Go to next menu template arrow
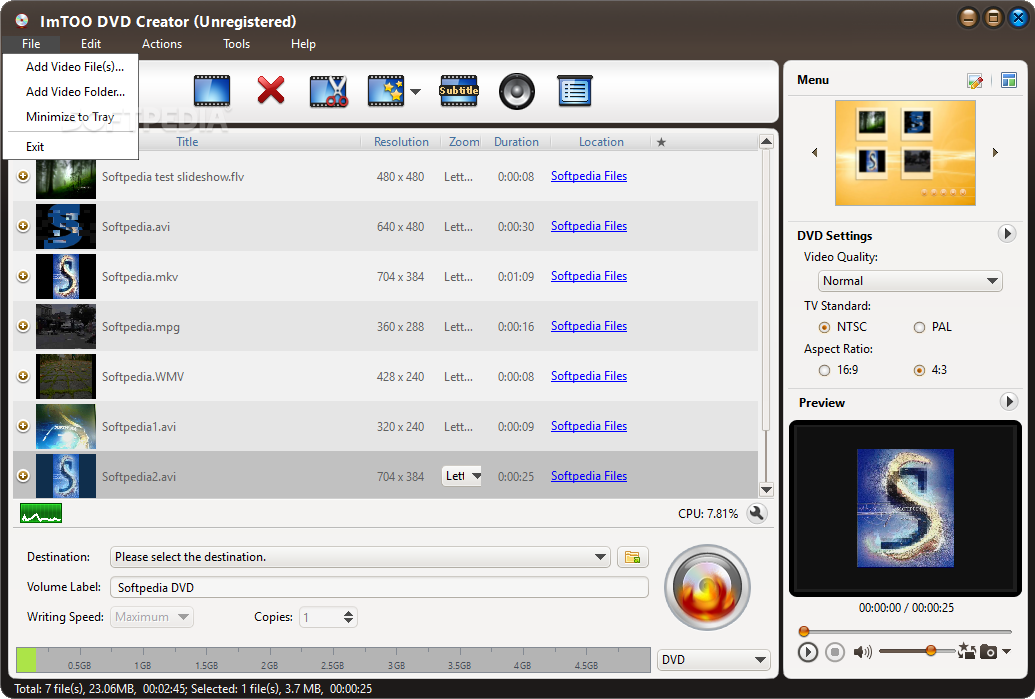Viewport: 1035px width, 699px height. [995, 152]
